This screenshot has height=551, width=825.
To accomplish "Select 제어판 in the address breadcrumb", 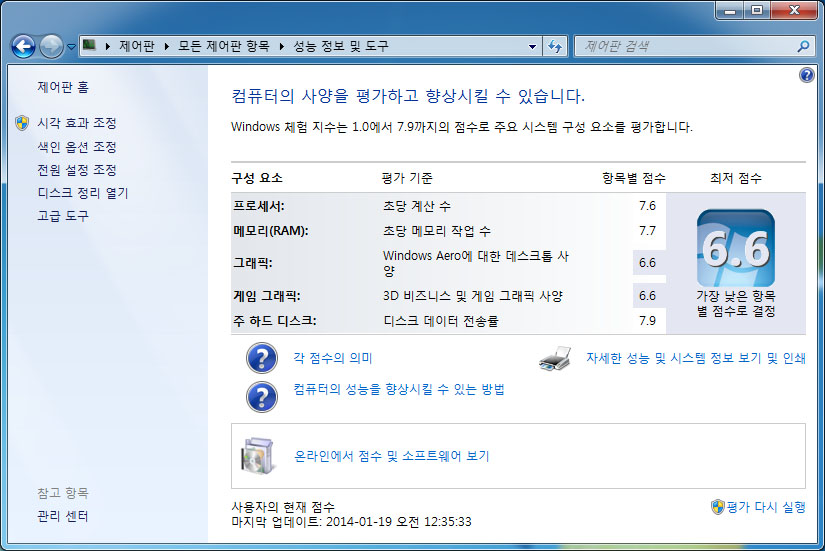I will point(137,46).
